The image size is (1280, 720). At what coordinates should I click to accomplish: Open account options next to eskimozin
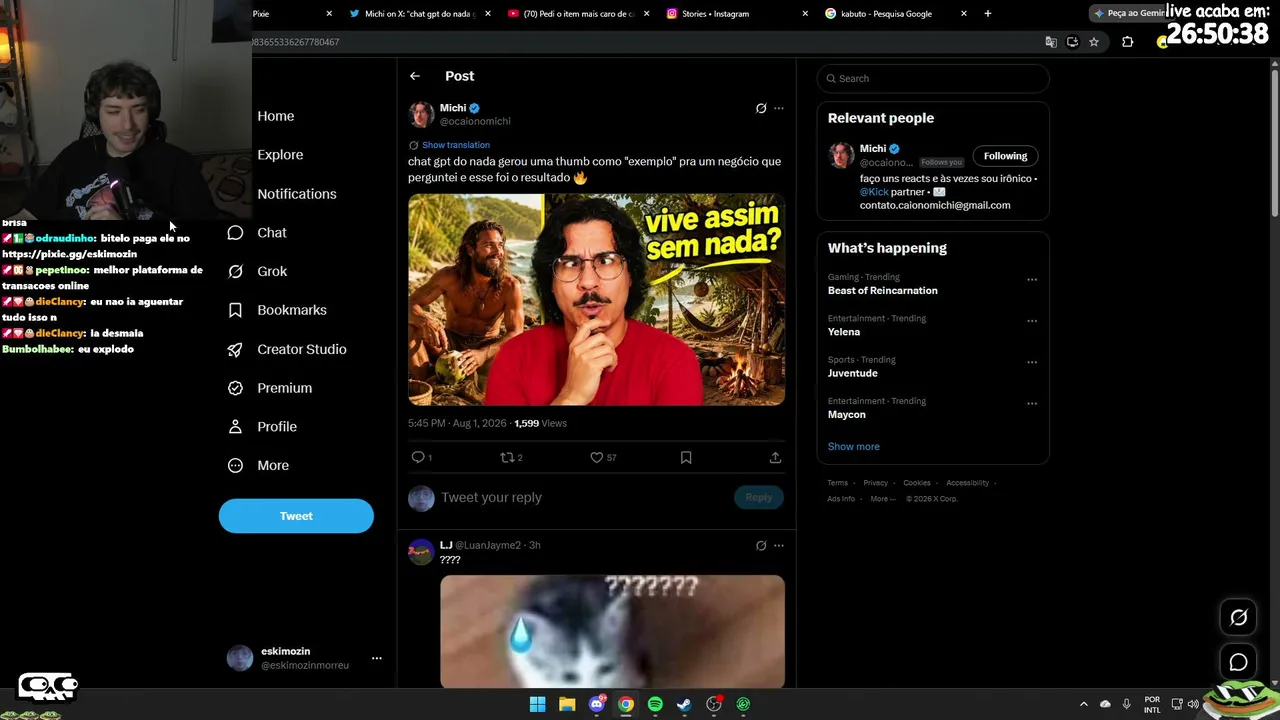(x=377, y=658)
